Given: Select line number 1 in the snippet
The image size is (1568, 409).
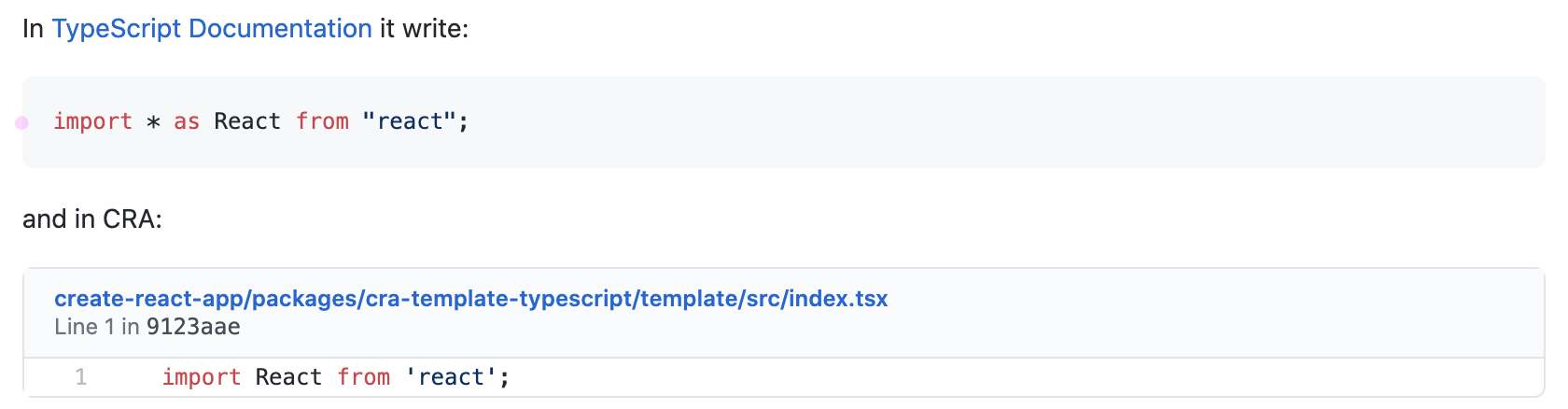Looking at the screenshot, I should point(81,377).
